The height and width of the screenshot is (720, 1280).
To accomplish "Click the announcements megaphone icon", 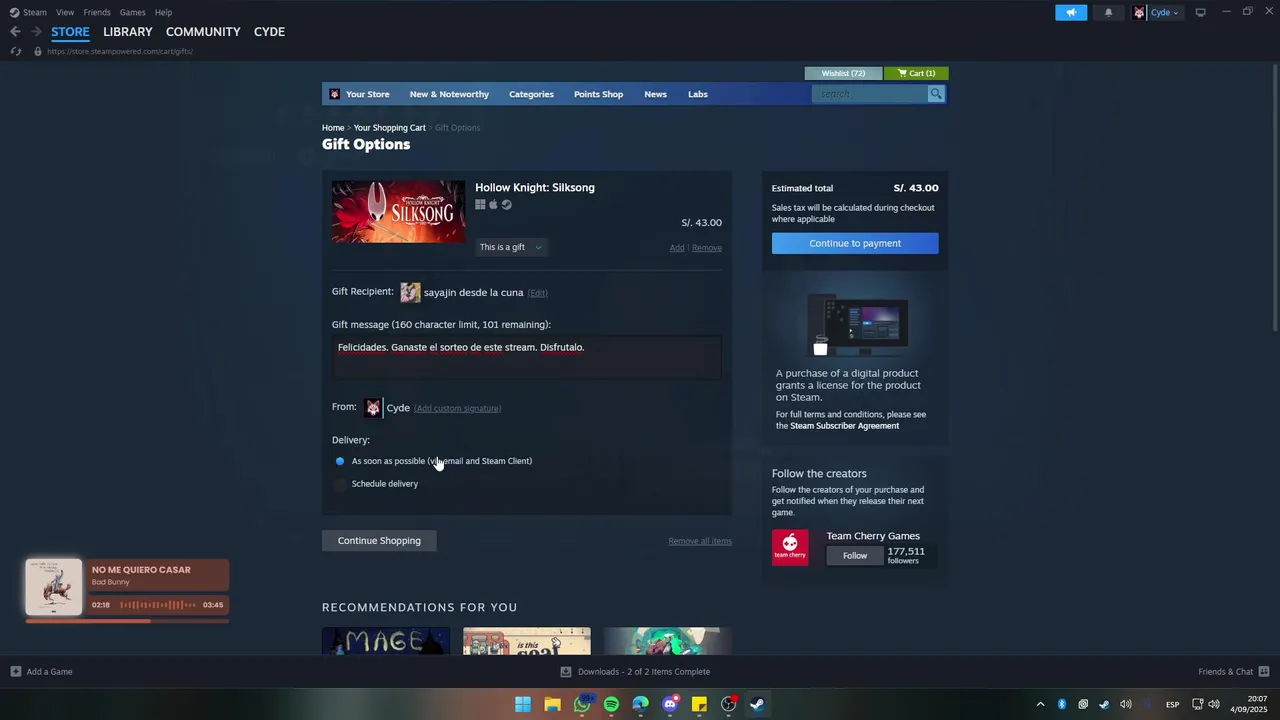I will [1071, 12].
